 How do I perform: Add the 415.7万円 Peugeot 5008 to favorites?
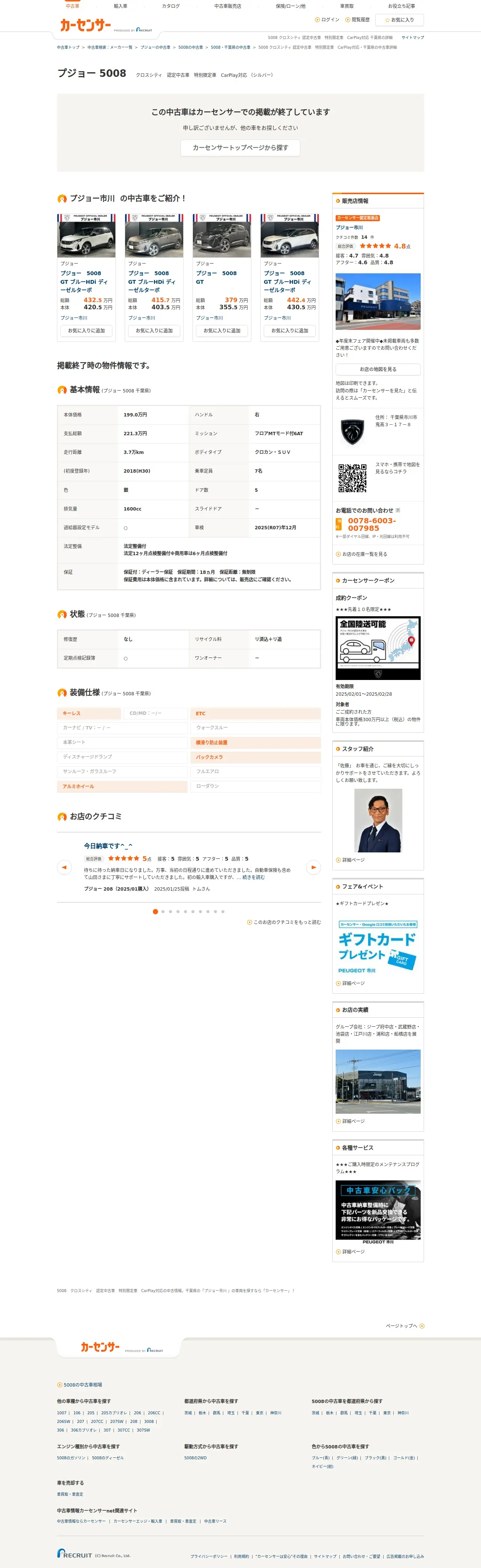pyautogui.click(x=154, y=331)
